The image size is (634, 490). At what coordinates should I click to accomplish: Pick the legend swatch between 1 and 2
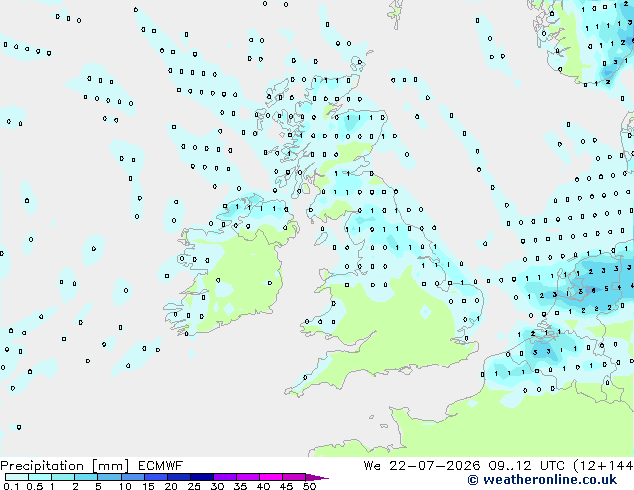(x=63, y=477)
